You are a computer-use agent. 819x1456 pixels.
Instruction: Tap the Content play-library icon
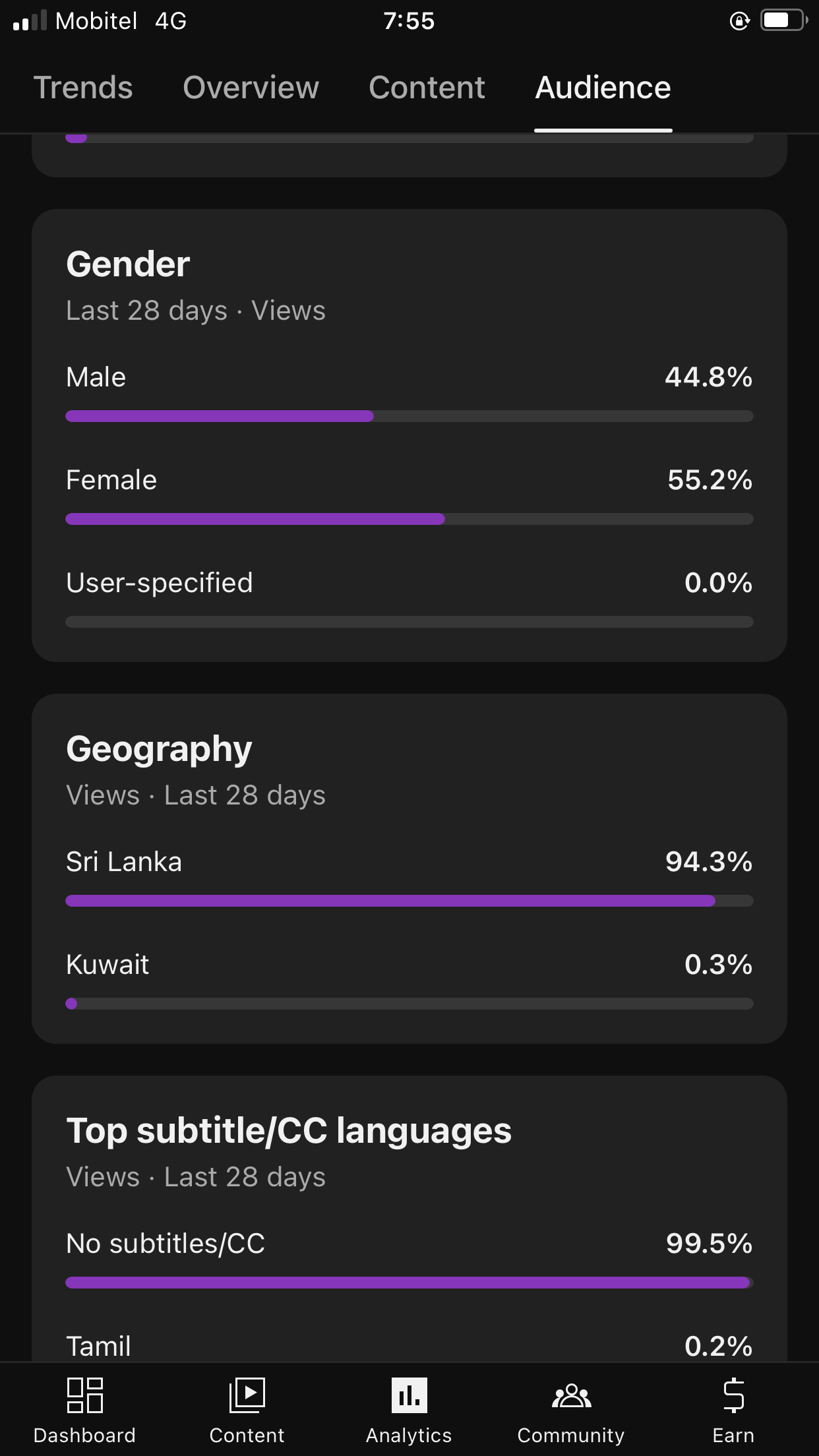click(247, 1395)
